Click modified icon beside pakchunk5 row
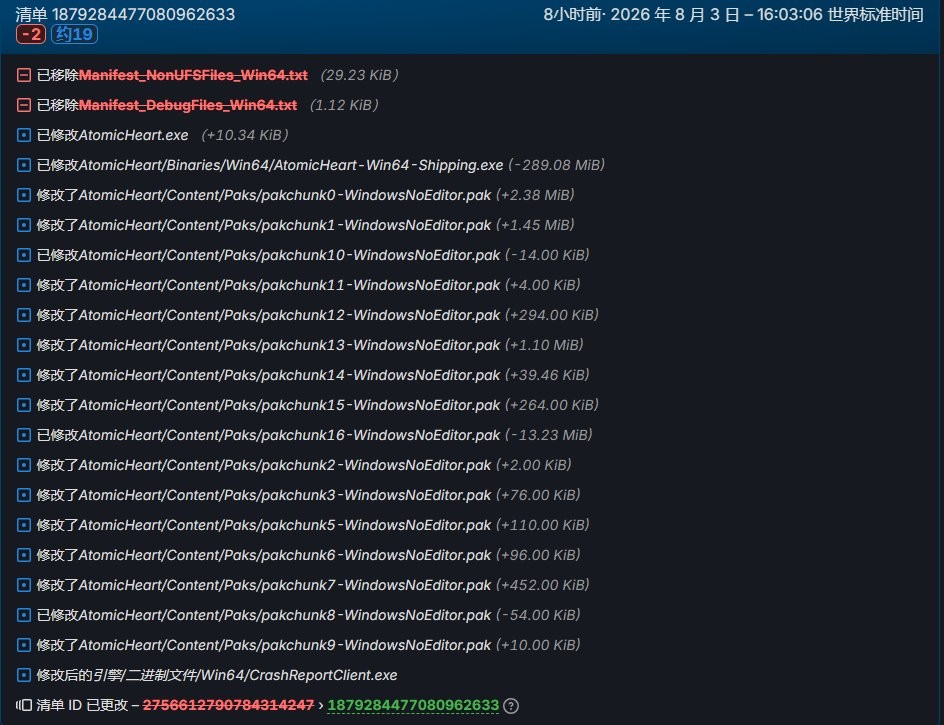This screenshot has height=725, width=944. 23,525
